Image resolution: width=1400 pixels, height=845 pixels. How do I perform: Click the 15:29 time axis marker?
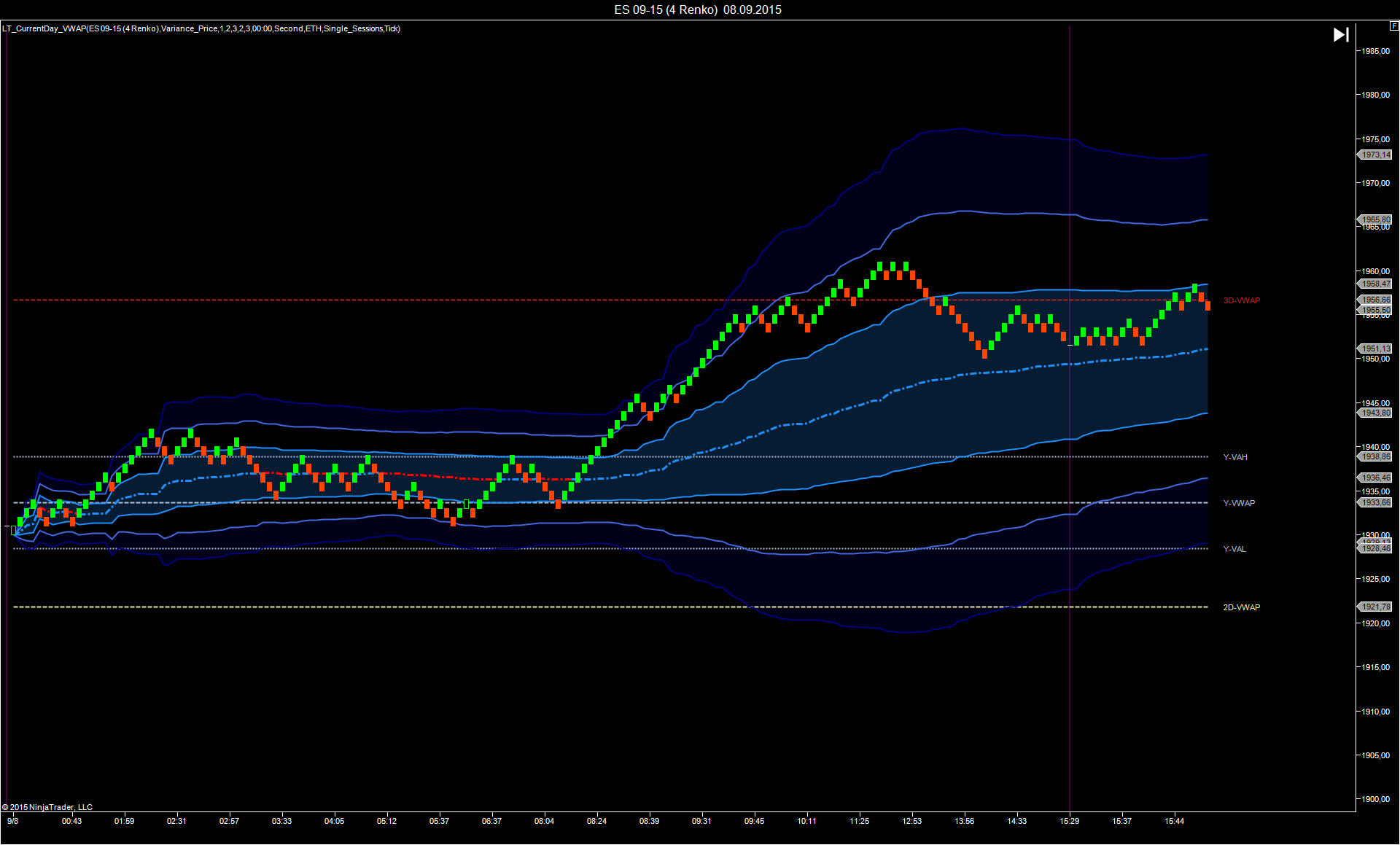click(1069, 821)
